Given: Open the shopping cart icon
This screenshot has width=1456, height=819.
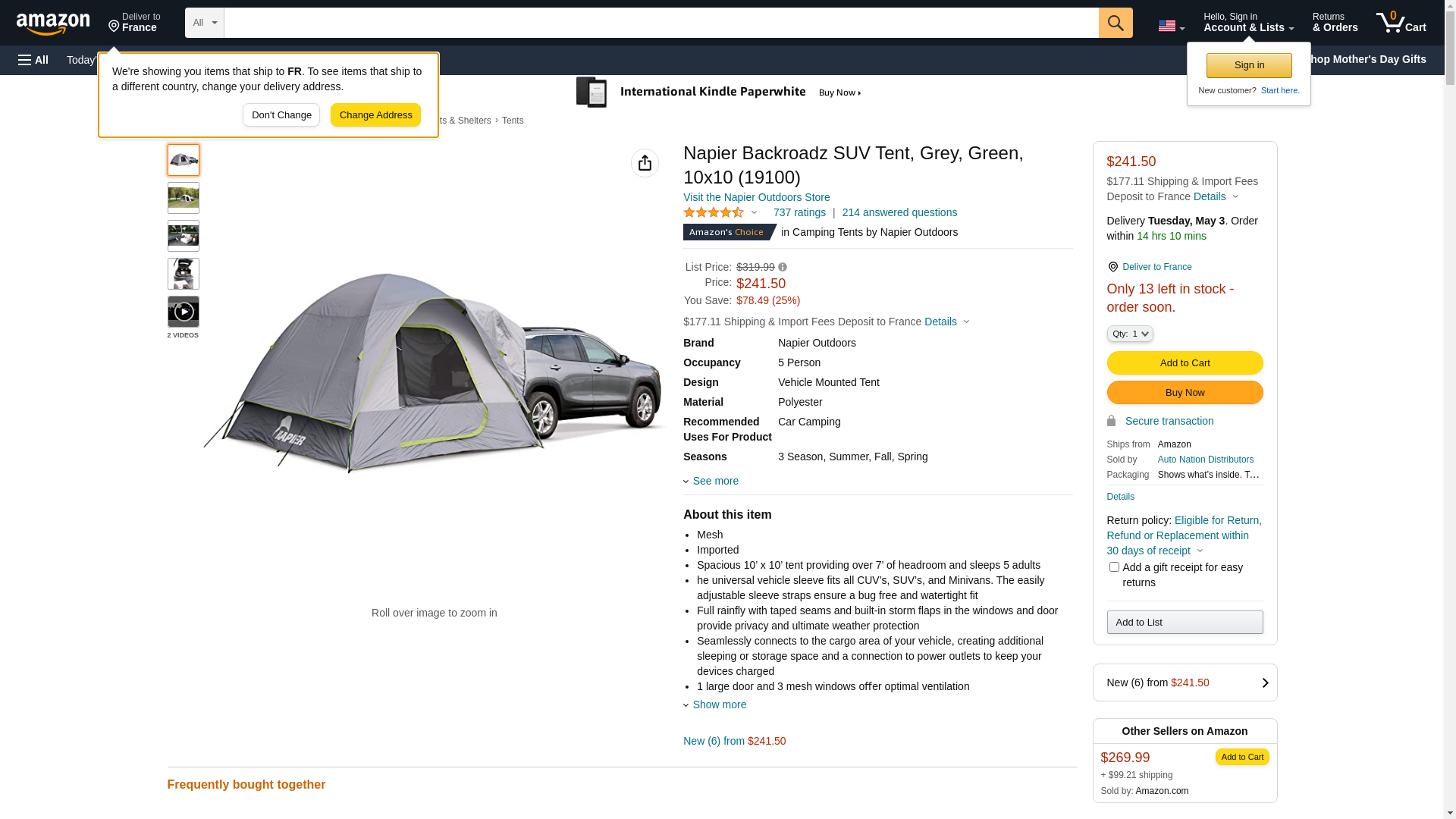Looking at the screenshot, I should click(1401, 23).
